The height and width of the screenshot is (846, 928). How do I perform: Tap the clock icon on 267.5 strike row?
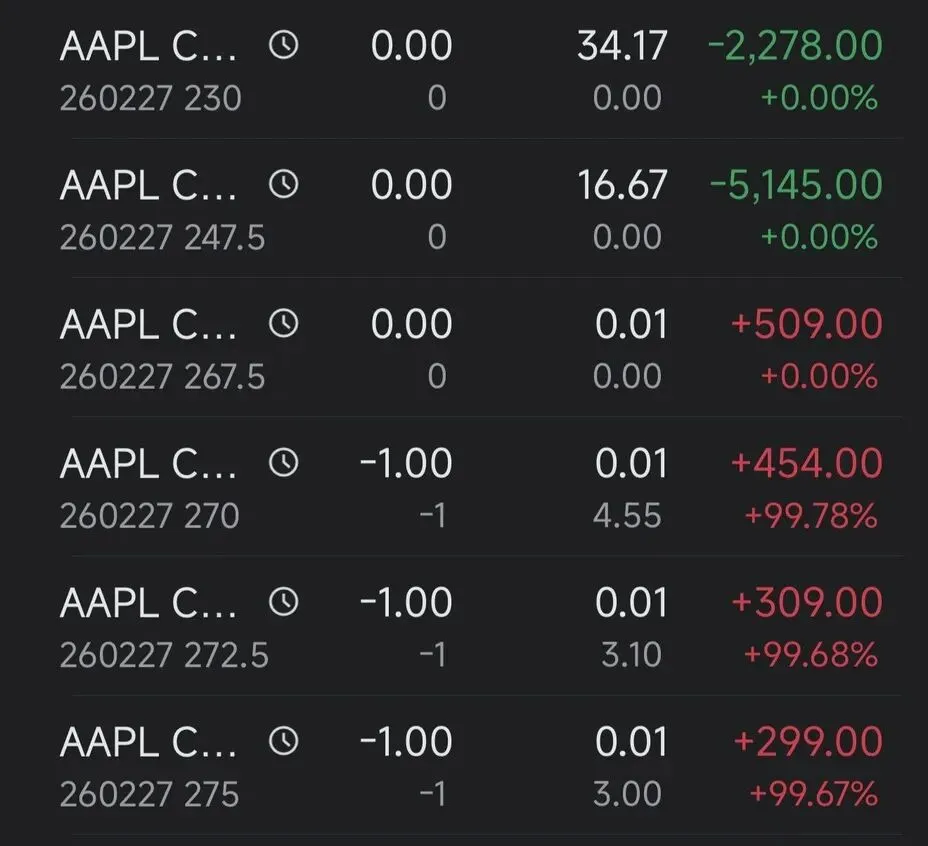tap(284, 324)
